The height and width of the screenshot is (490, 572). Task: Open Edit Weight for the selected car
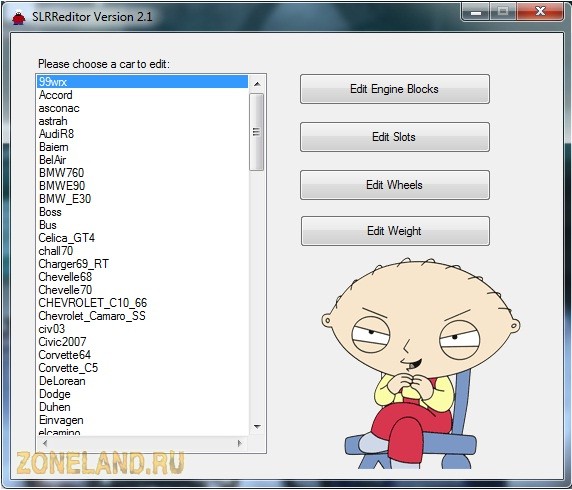coord(395,231)
